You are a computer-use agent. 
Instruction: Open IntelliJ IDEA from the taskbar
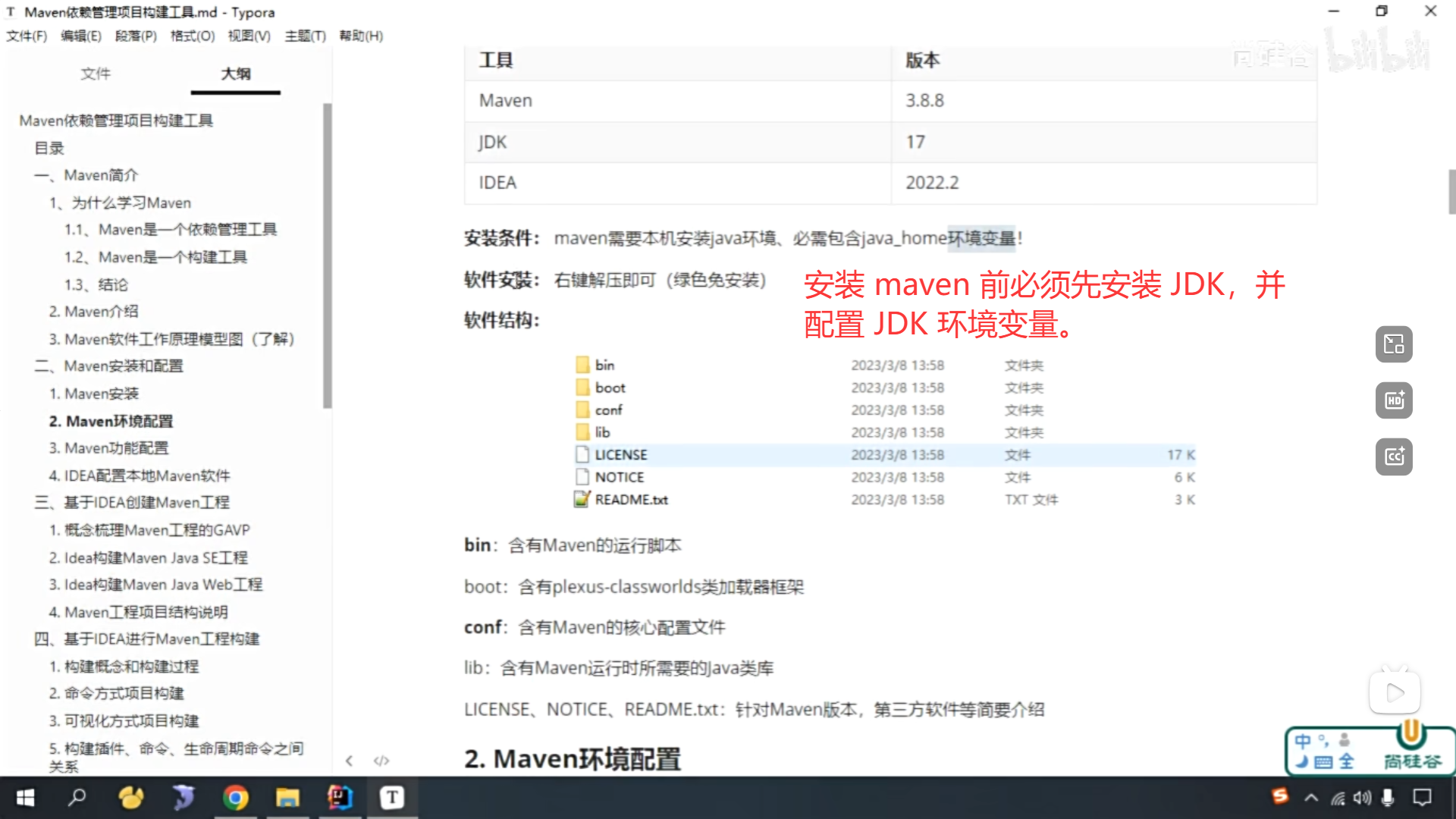click(x=340, y=798)
